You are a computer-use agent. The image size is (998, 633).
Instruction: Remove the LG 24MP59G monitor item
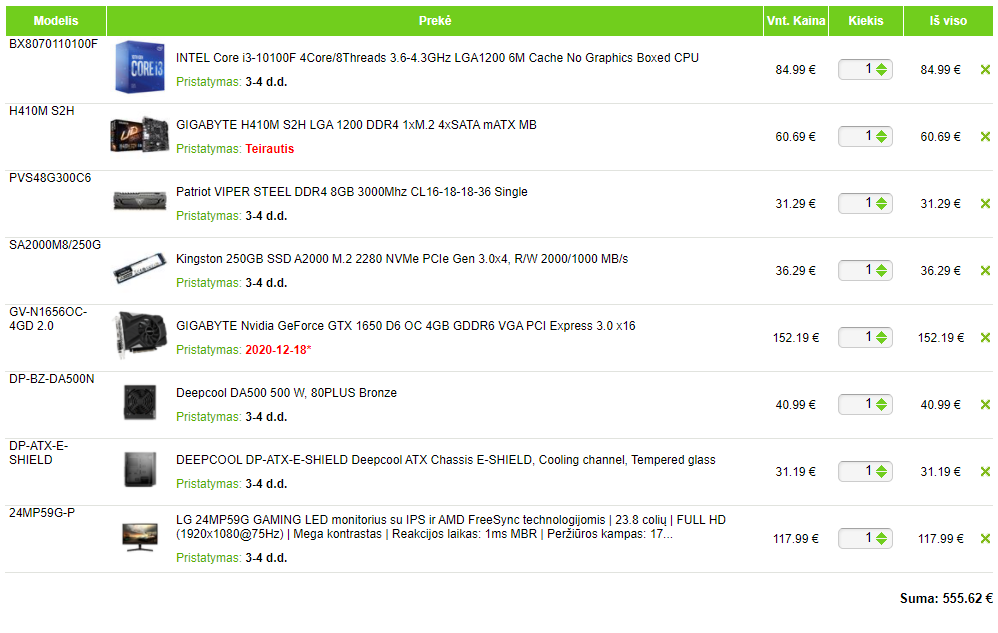click(x=985, y=539)
